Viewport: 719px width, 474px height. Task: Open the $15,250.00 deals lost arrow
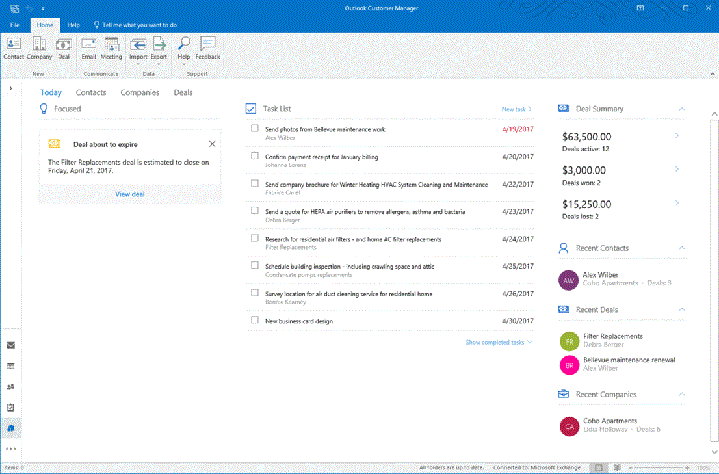click(677, 203)
